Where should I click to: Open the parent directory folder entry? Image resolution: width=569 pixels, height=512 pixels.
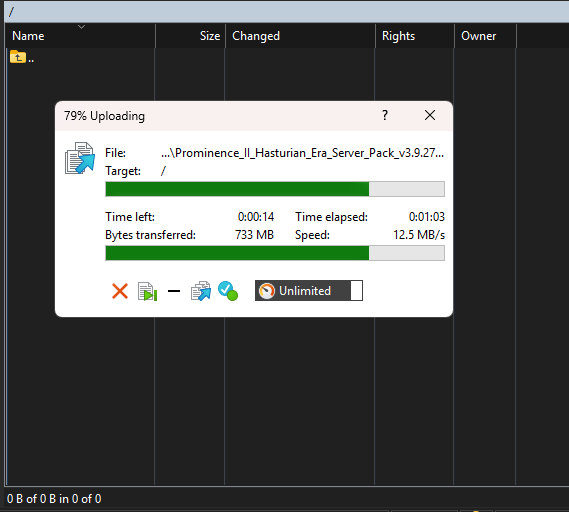[x=22, y=57]
